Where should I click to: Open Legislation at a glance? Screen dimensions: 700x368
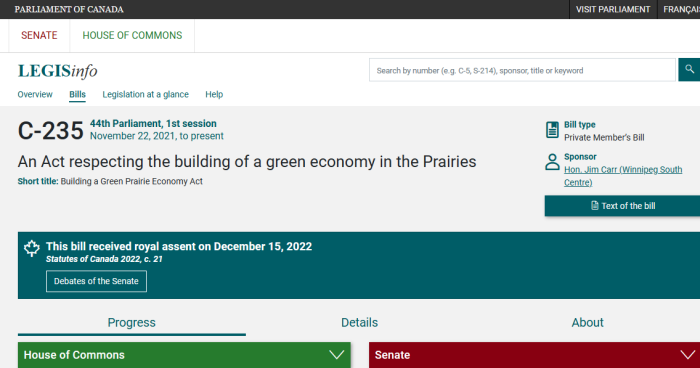146,94
